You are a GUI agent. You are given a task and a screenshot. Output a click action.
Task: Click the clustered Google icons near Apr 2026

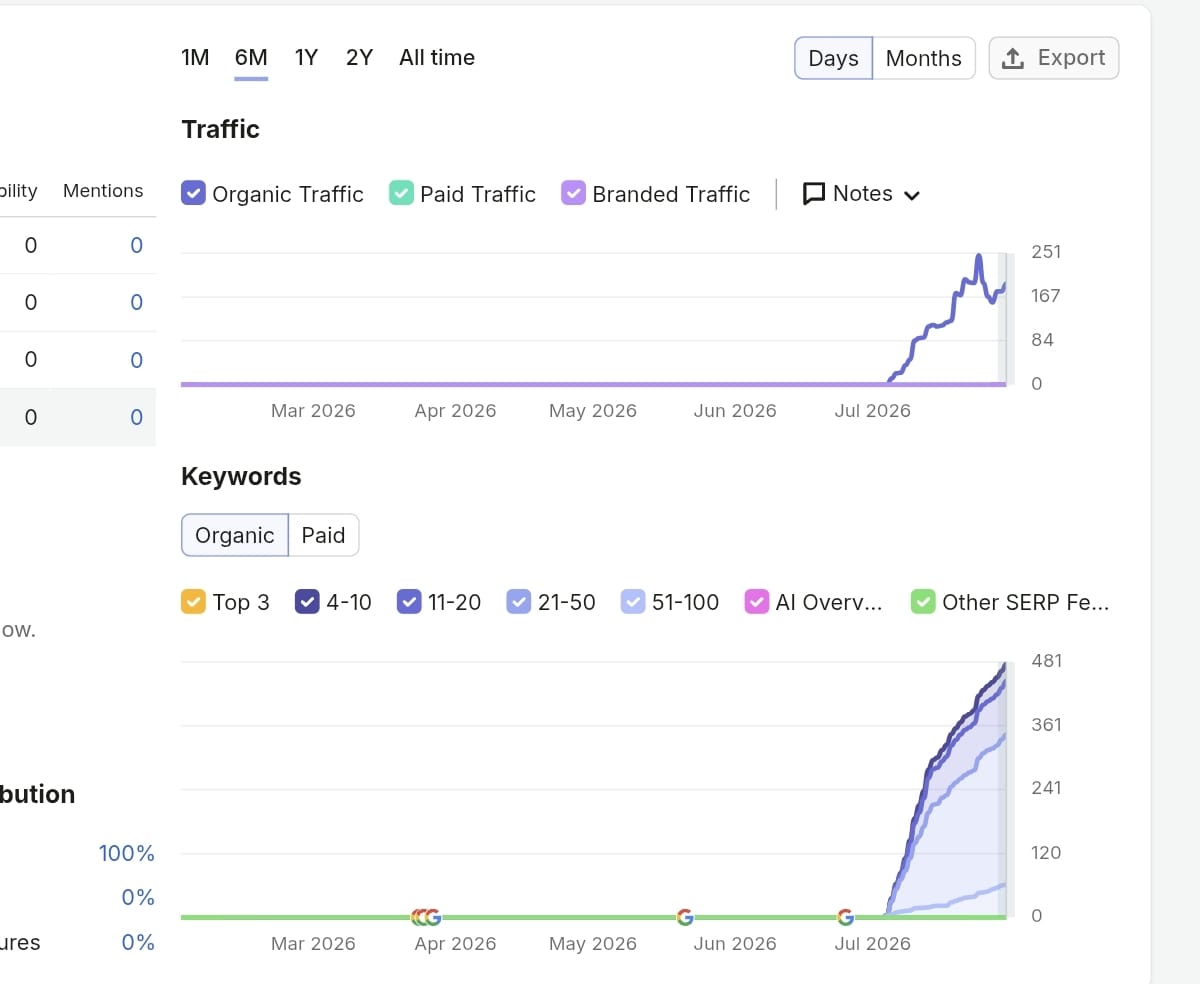pos(426,917)
